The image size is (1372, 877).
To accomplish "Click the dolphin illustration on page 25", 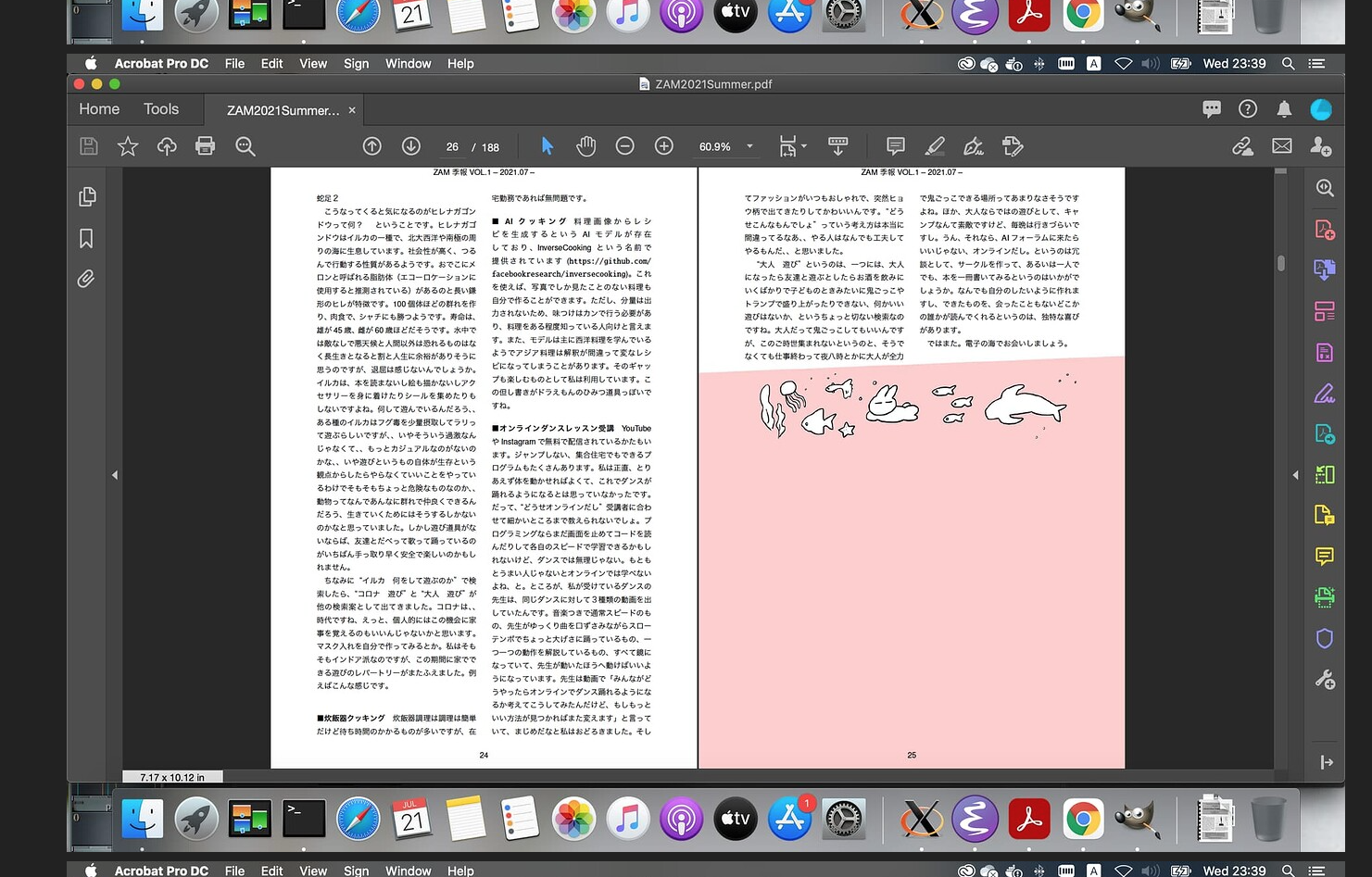I will click(x=1025, y=406).
